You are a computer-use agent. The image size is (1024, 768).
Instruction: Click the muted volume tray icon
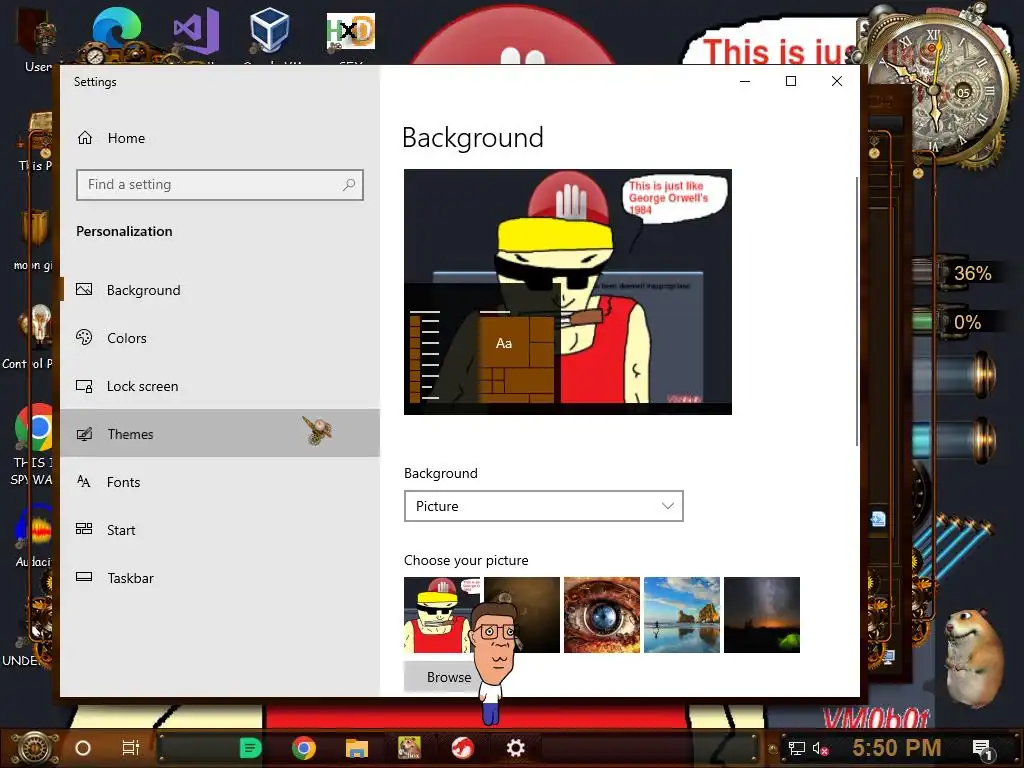click(820, 748)
